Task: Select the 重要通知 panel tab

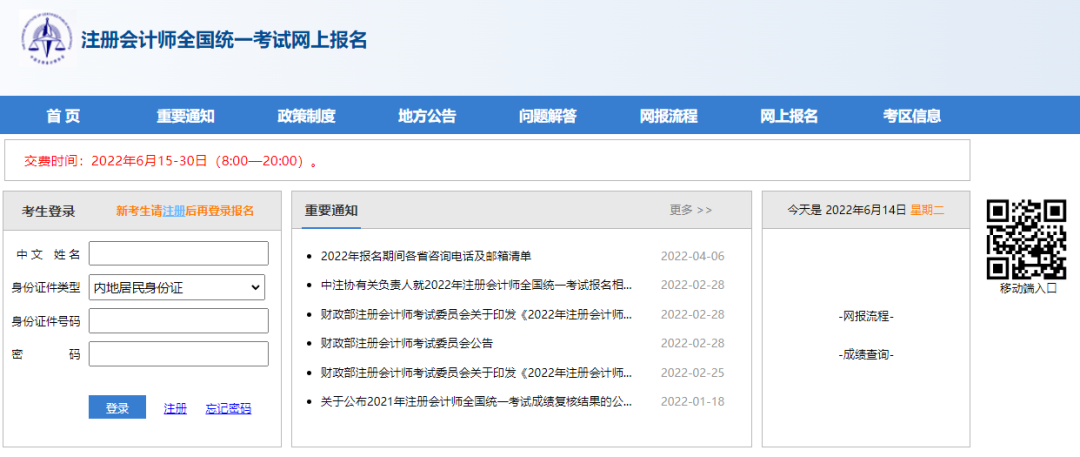Action: point(331,210)
